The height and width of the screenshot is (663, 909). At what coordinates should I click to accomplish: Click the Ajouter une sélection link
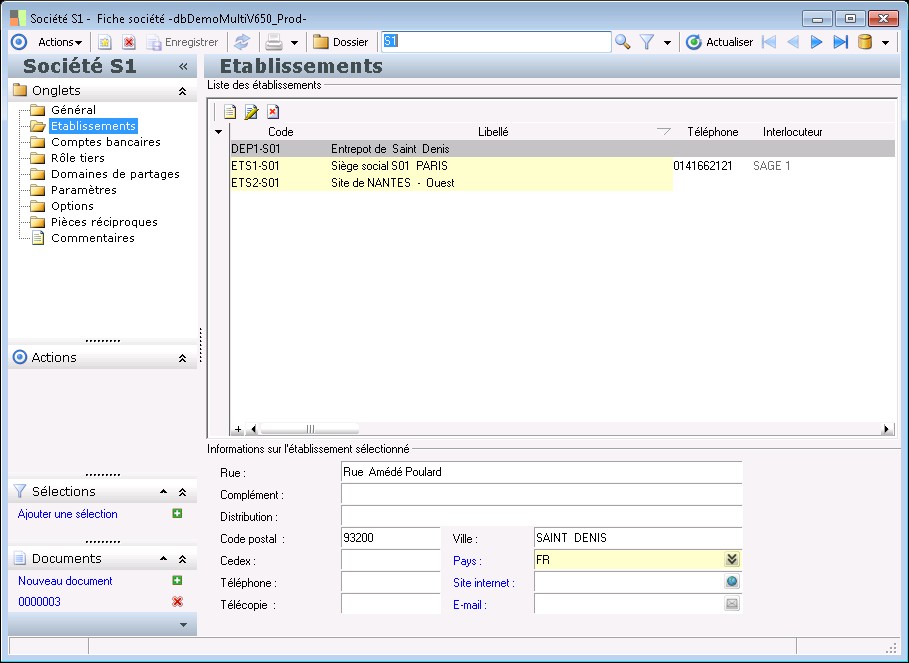click(x=68, y=514)
